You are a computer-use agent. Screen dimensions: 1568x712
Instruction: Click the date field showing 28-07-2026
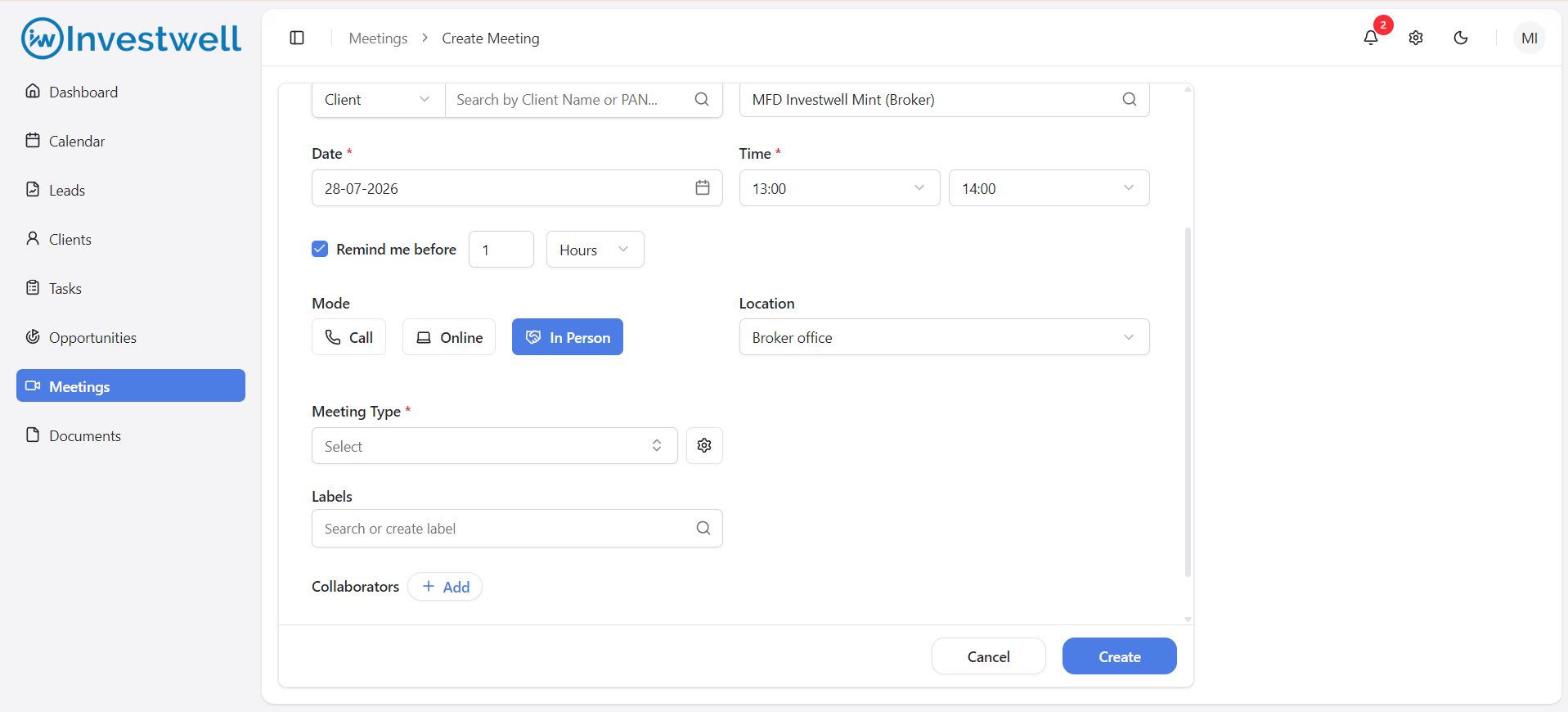[x=517, y=187]
